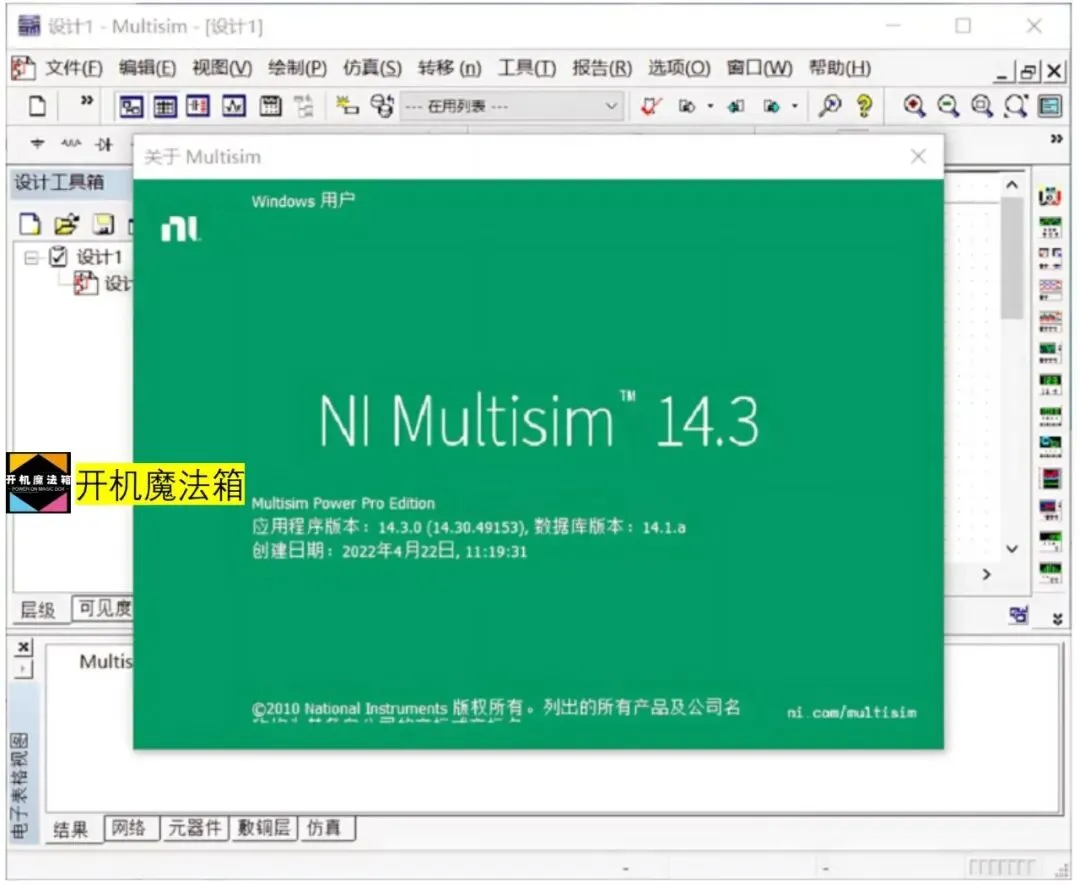Close the 关于 Multisim dialog

(x=918, y=156)
